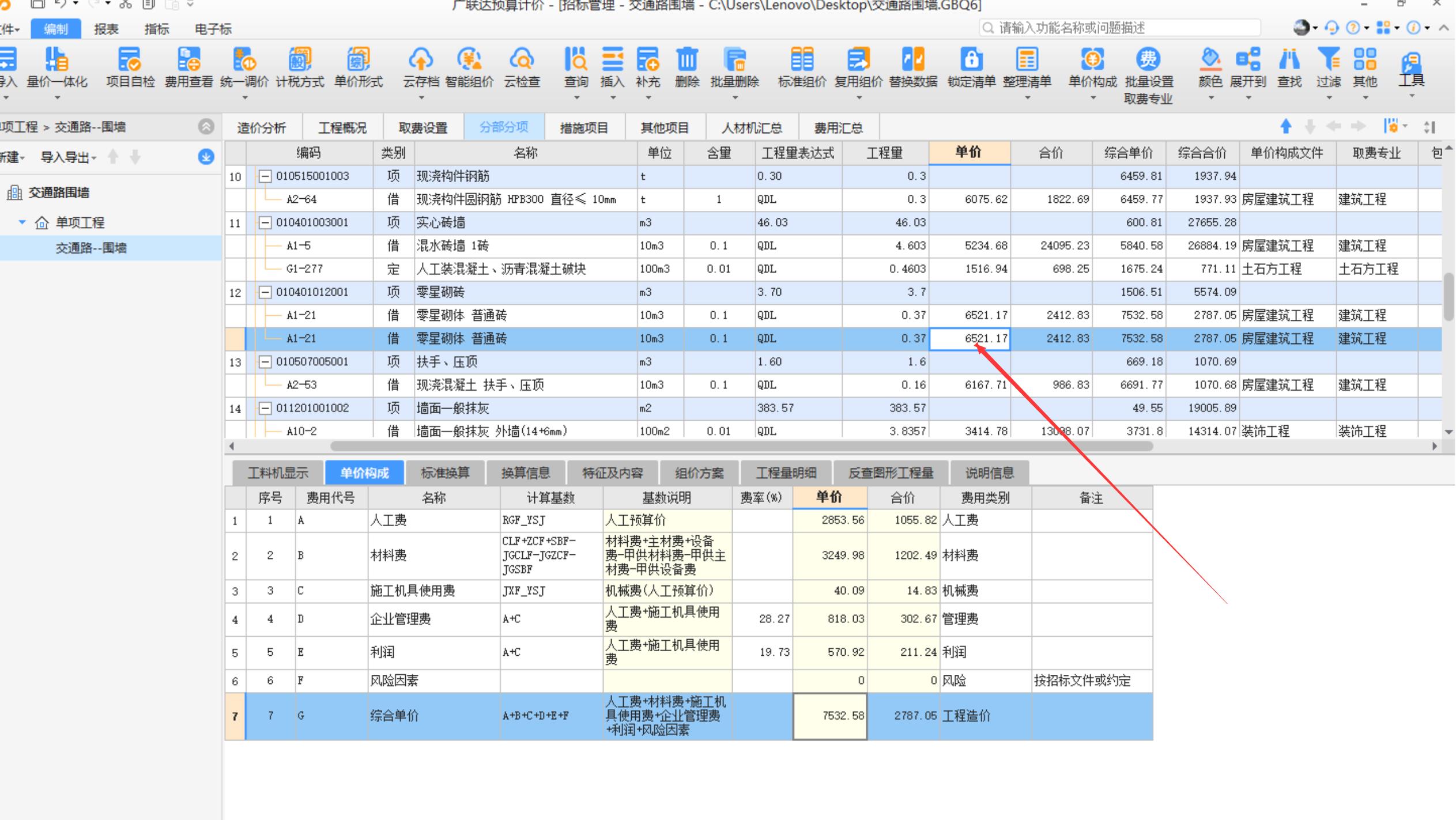This screenshot has width=1456, height=820.
Task: Select 交通路--围墙 tree item
Action: click(x=91, y=248)
